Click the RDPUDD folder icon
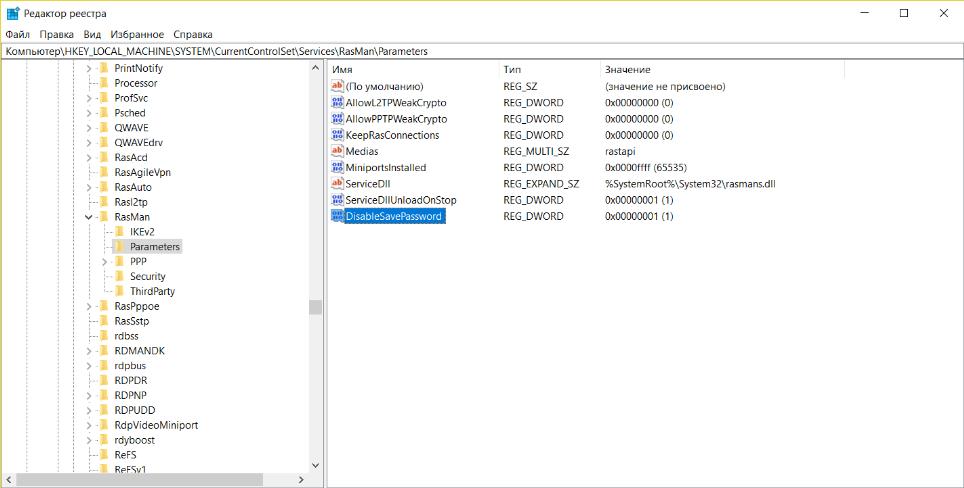 (x=103, y=410)
